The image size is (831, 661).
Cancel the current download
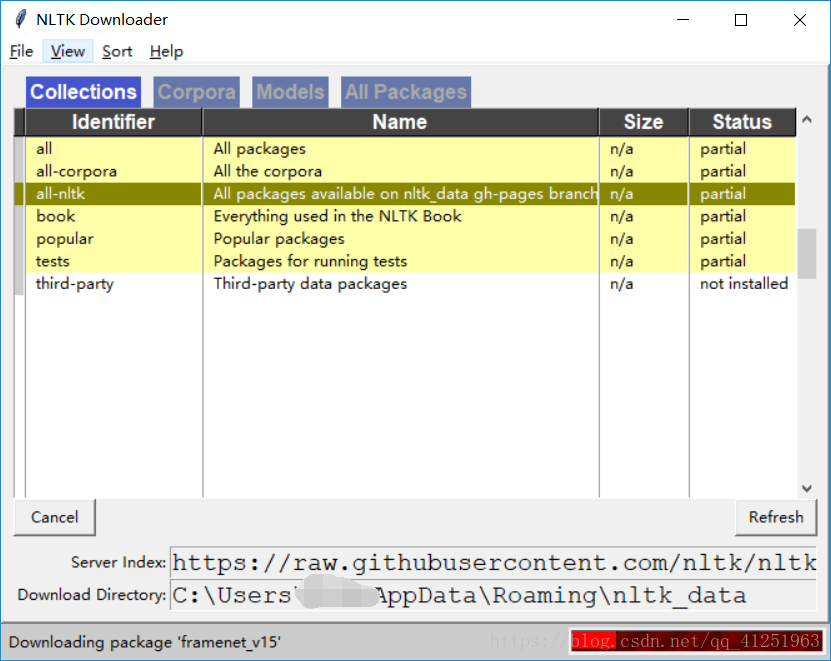pyautogui.click(x=55, y=517)
